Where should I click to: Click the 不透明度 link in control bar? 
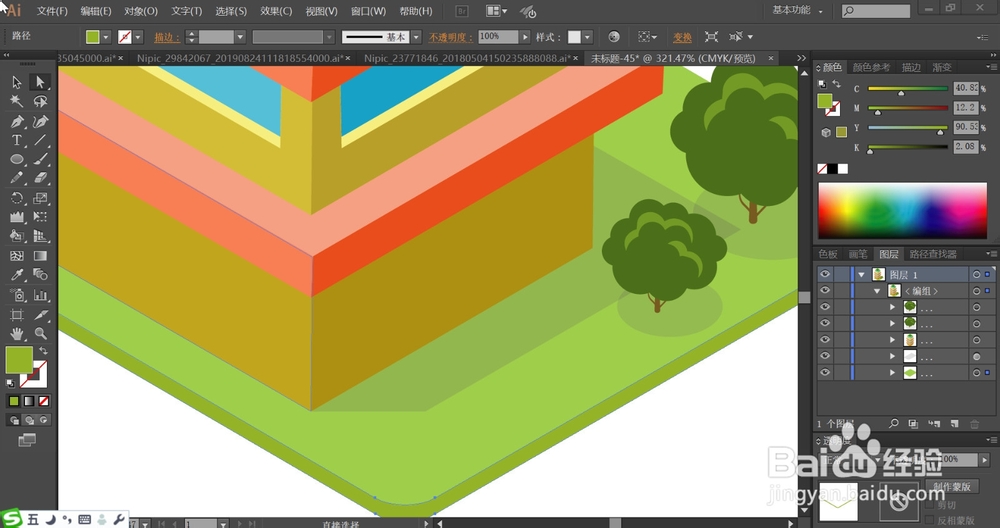coord(450,38)
